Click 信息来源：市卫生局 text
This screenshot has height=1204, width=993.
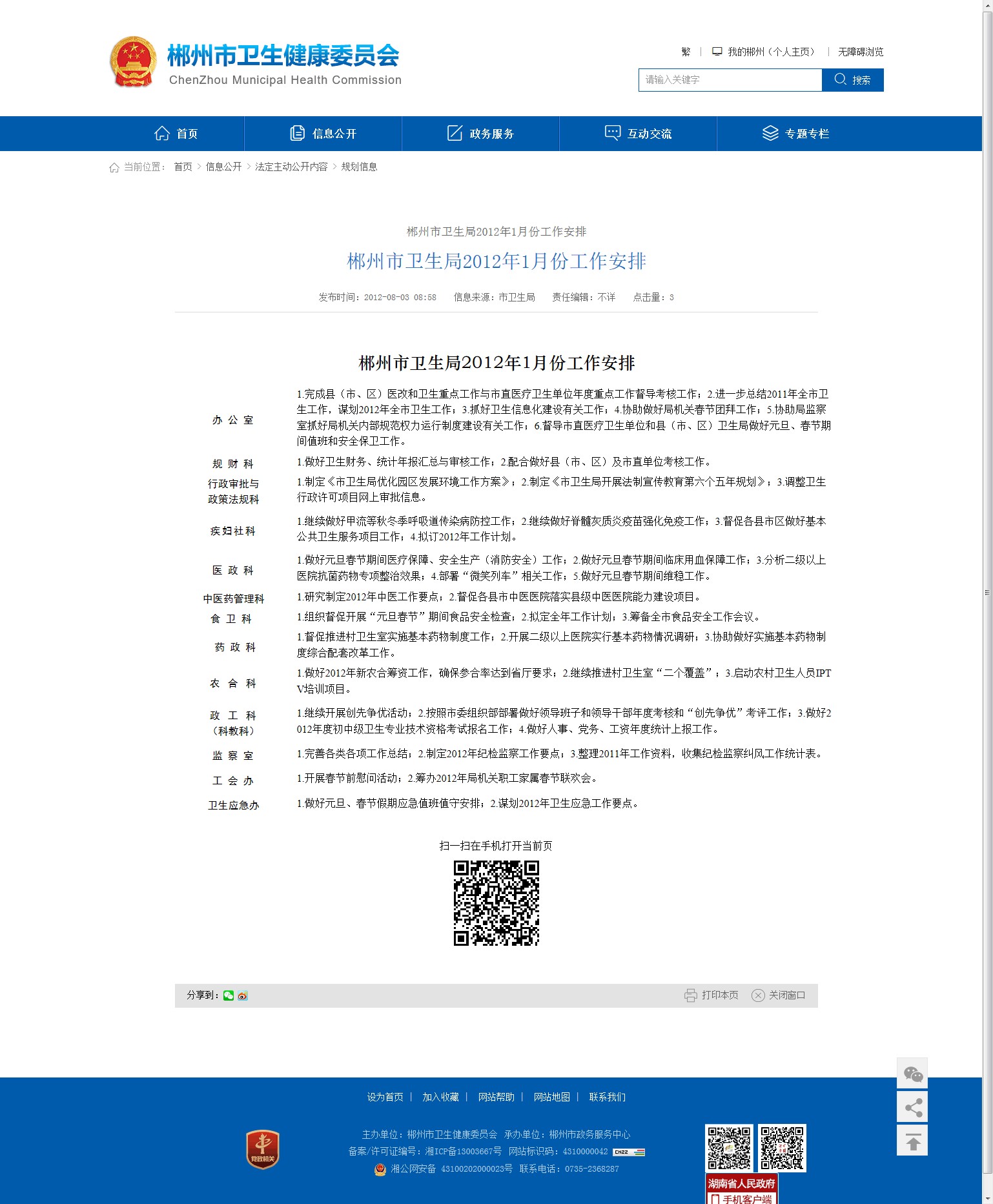click(494, 297)
